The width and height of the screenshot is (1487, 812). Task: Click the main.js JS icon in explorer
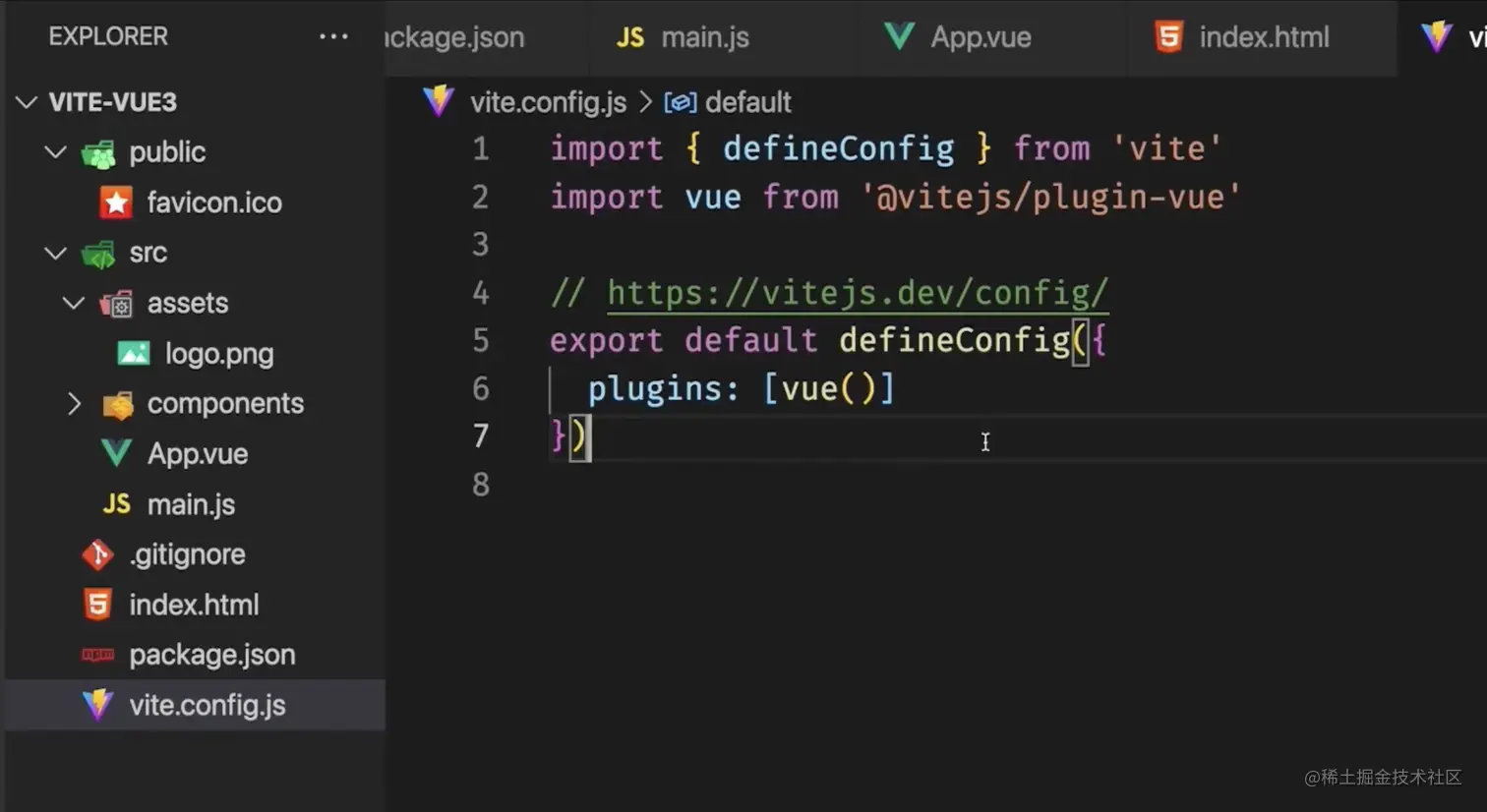116,504
